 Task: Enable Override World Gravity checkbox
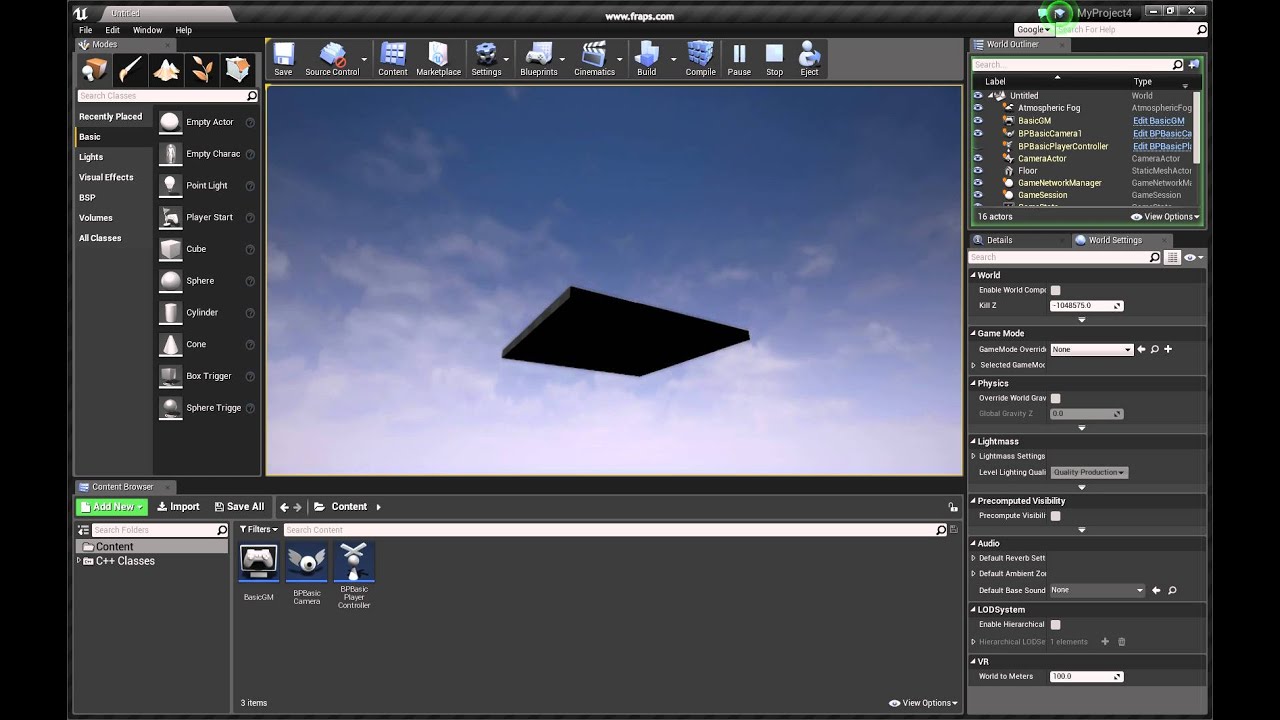pos(1055,398)
